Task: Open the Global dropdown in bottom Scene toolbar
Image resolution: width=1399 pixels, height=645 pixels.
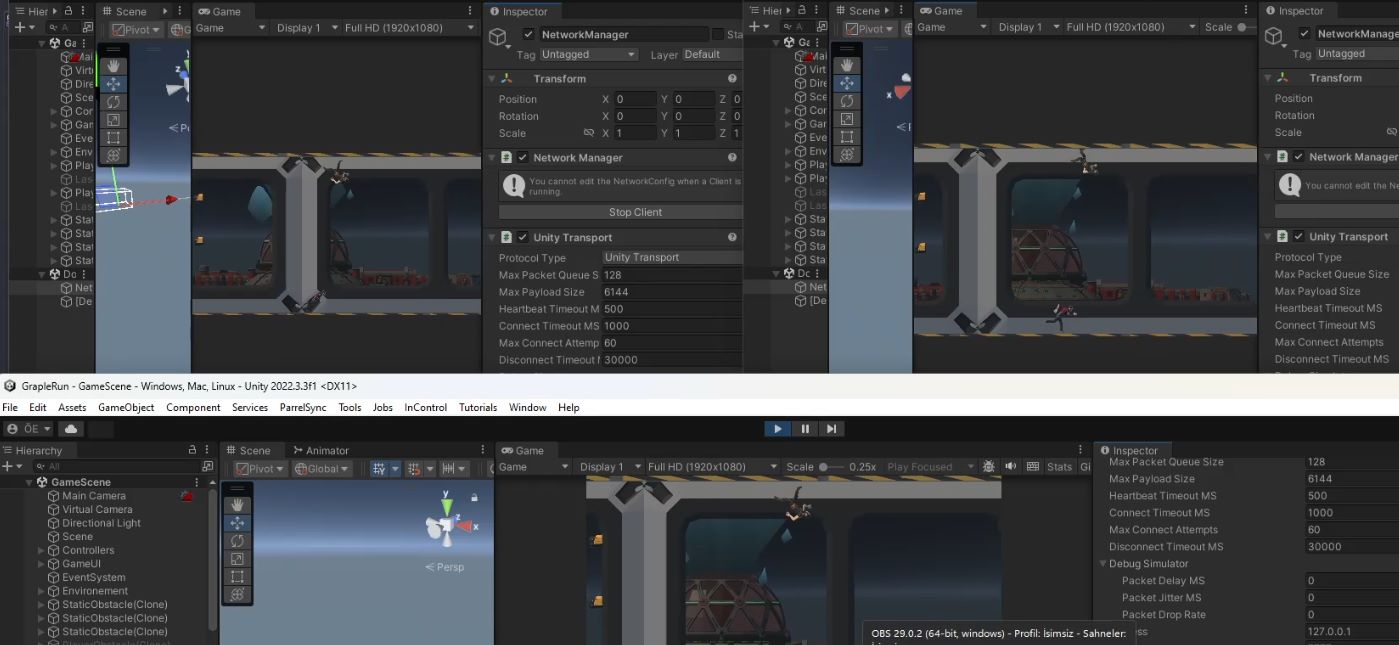Action: [322, 468]
